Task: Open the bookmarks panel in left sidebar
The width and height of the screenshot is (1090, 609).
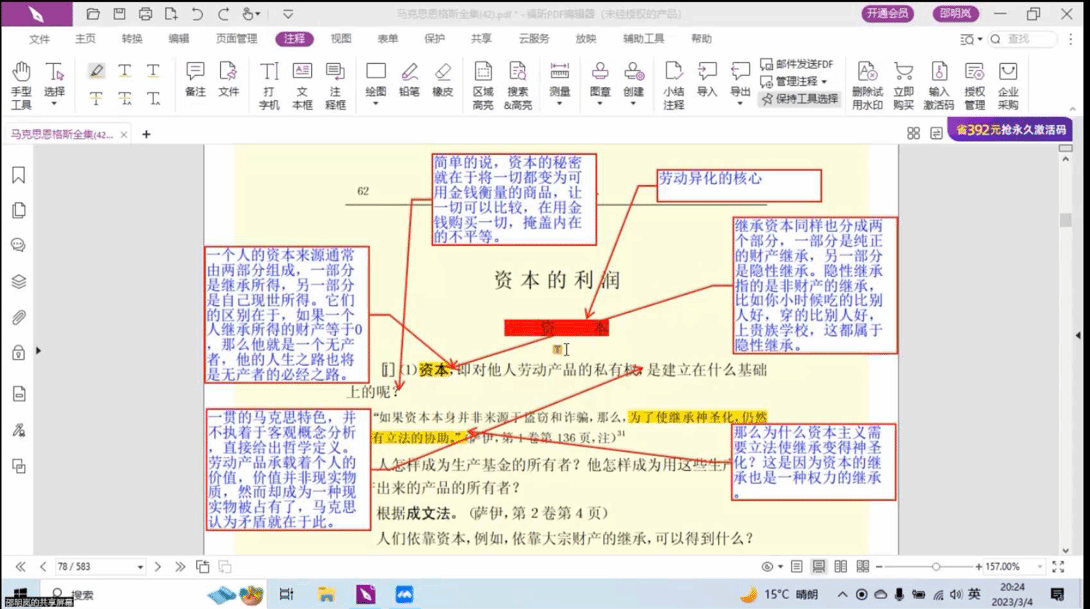Action: [x=18, y=175]
